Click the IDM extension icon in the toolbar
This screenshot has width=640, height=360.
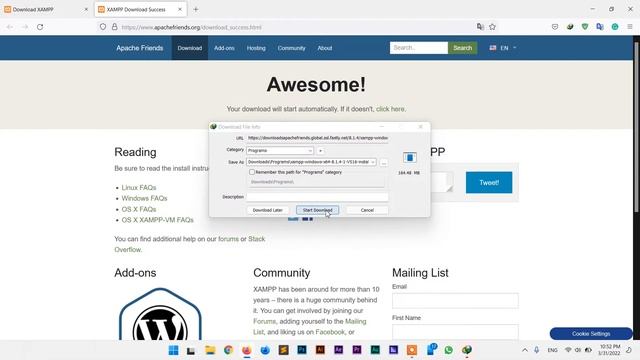(x=570, y=27)
